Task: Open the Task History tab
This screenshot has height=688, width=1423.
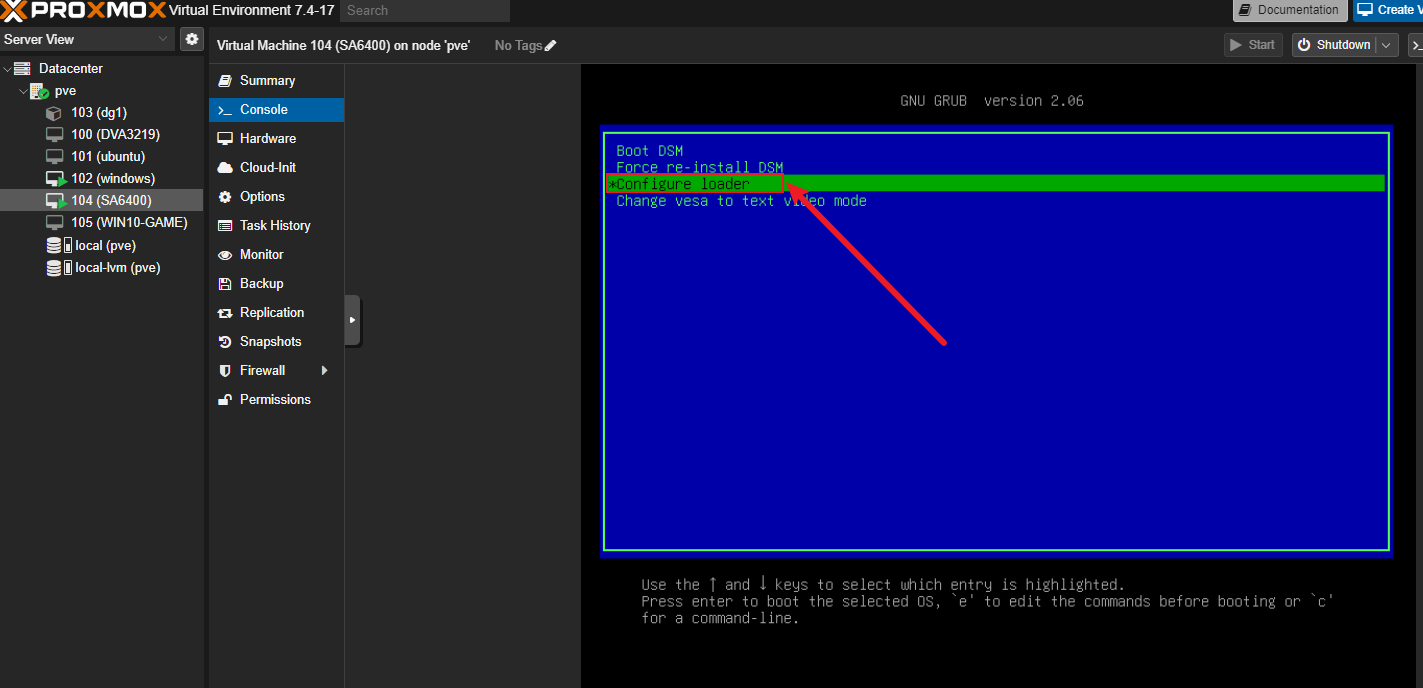Action: point(276,225)
